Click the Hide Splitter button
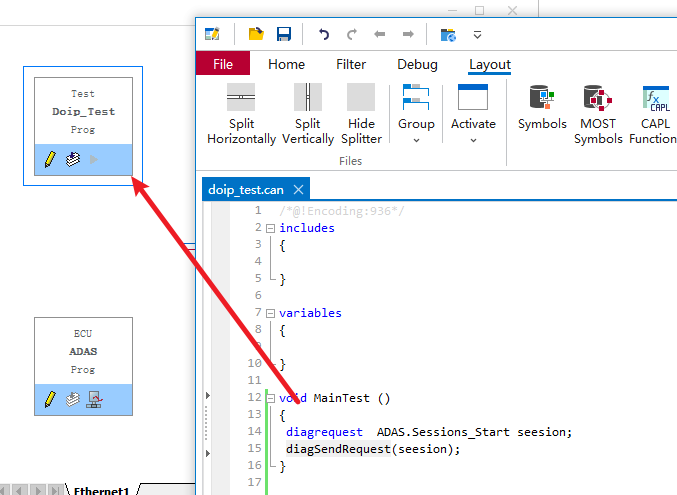 point(361,114)
